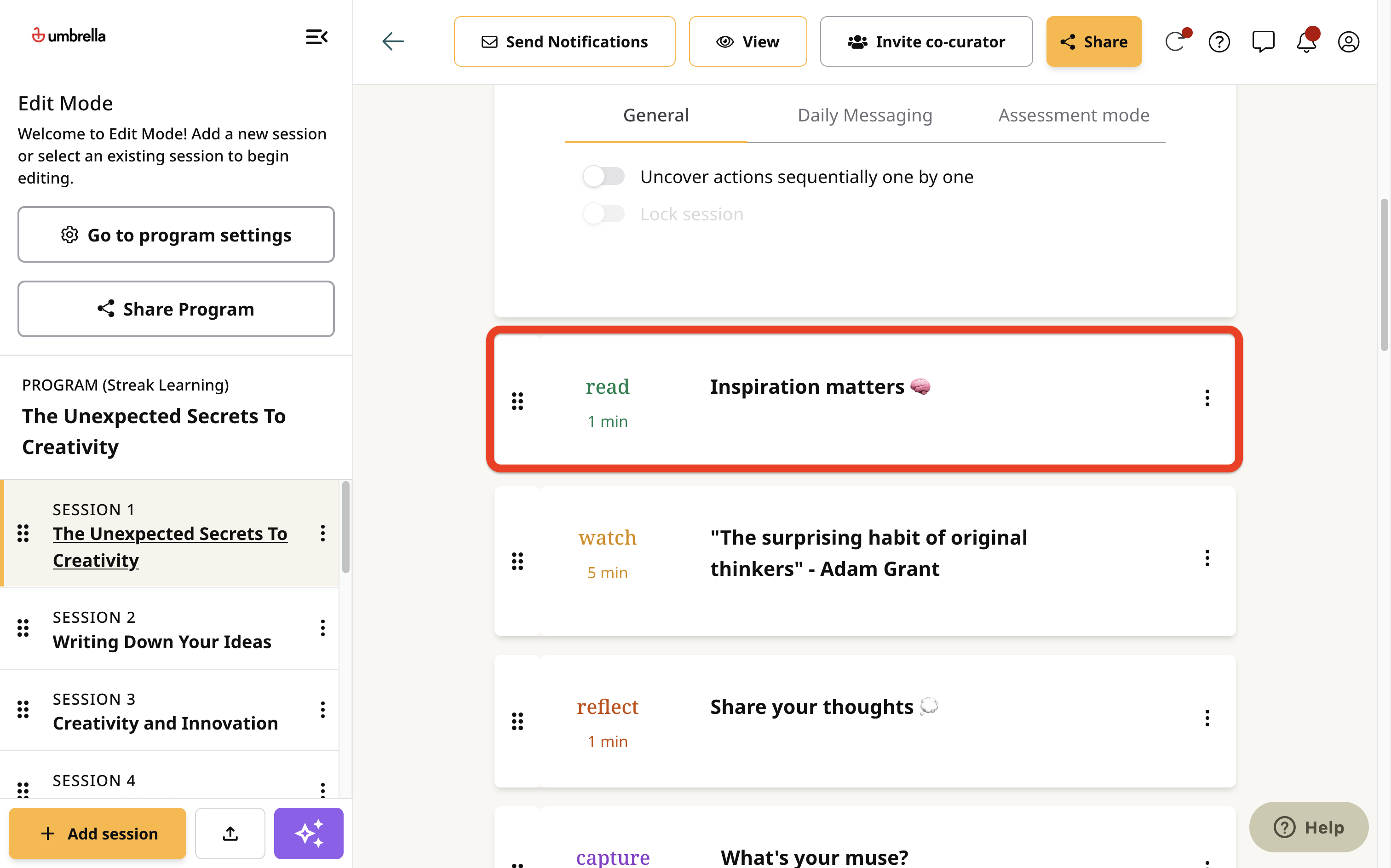Grab the Share your thoughts drag handle

click(517, 721)
